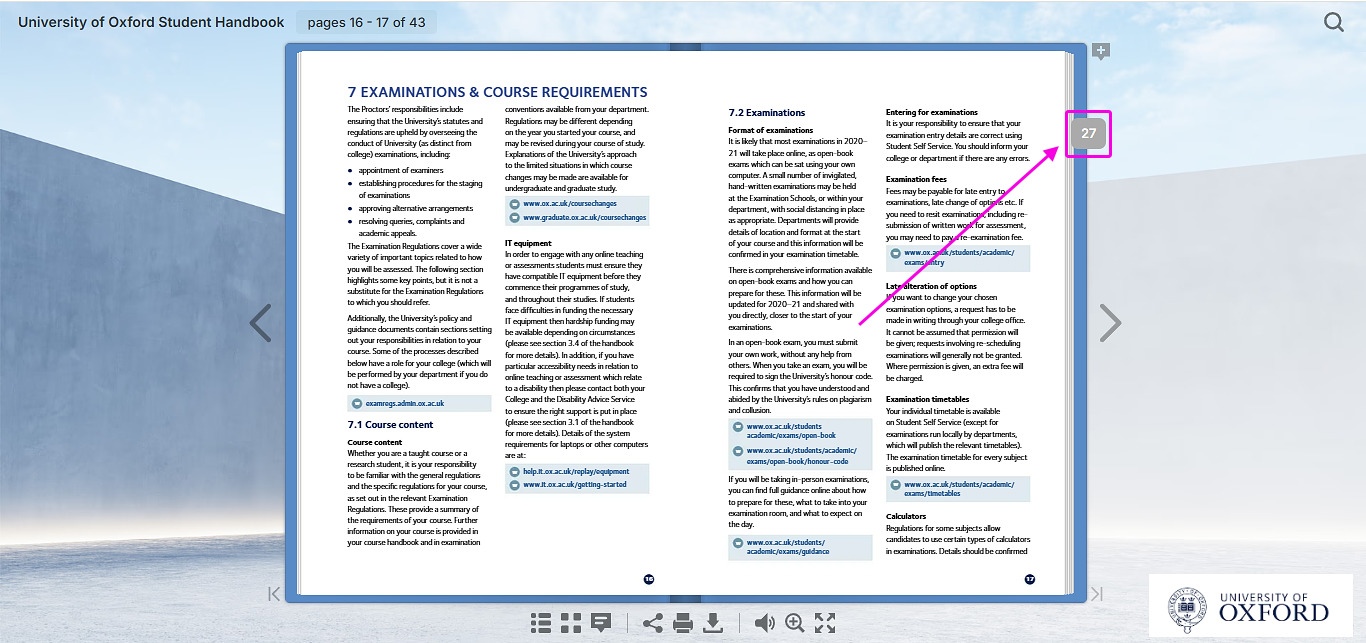Viewport: 1366px width, 643px height.
Task: Go to the previous page spread
Action: [260, 323]
